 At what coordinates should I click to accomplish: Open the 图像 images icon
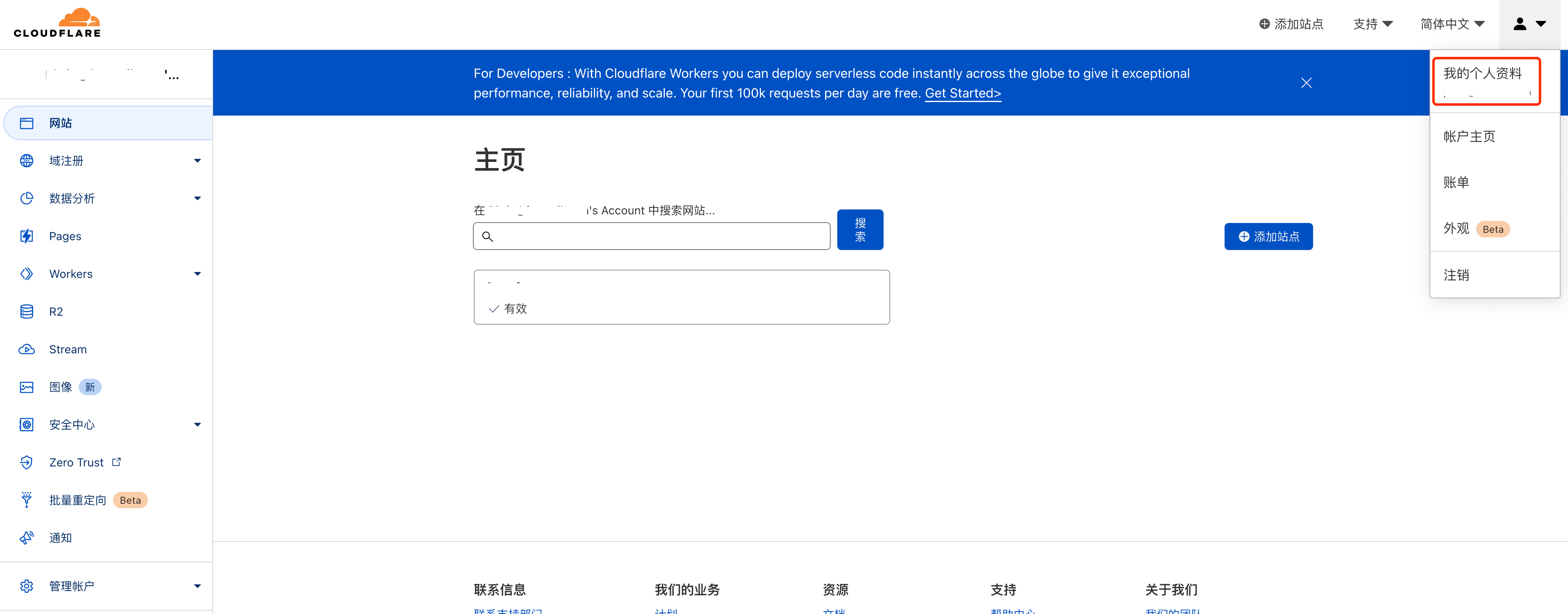pos(26,387)
